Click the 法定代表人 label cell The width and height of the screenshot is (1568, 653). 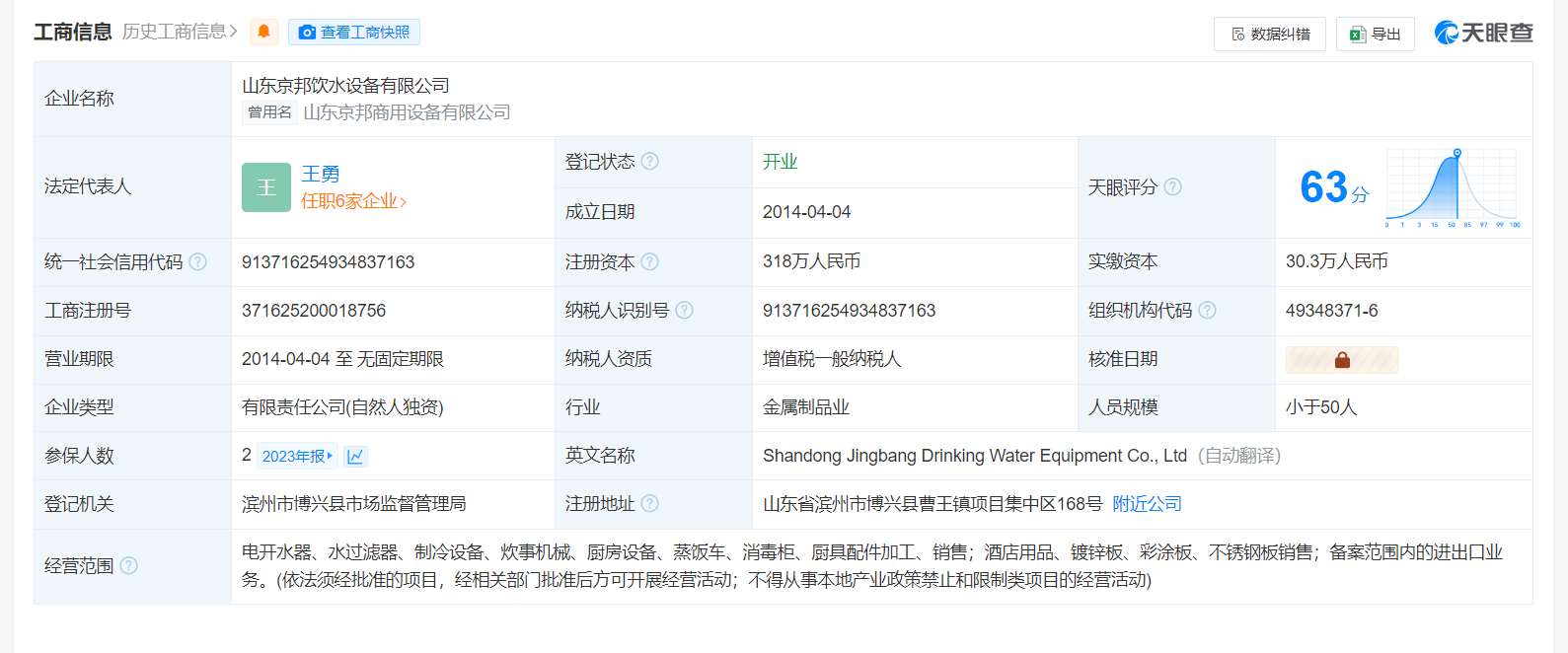[132, 187]
